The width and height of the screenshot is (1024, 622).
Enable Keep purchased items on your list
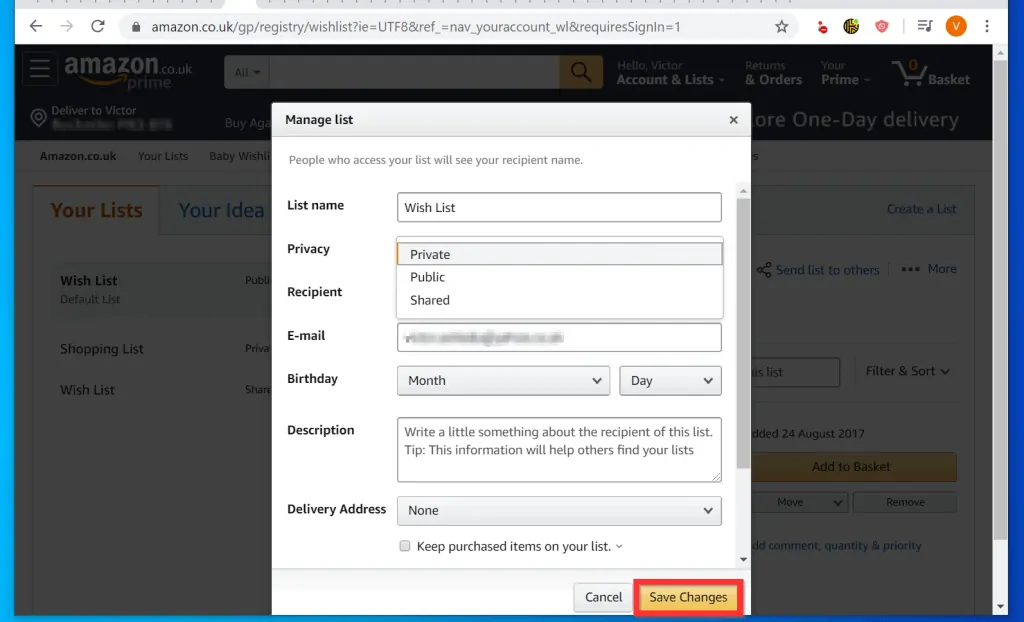[404, 545]
